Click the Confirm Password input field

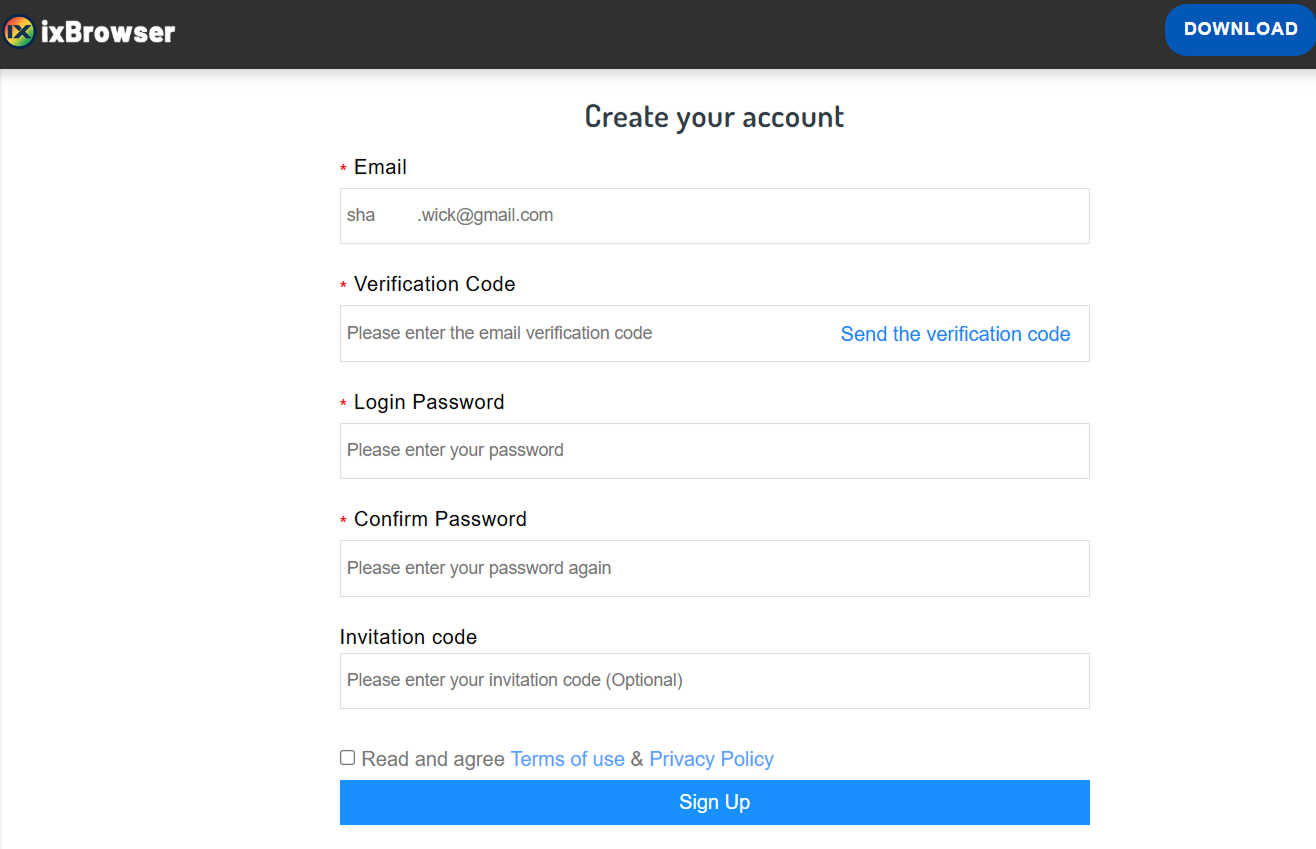(x=714, y=568)
